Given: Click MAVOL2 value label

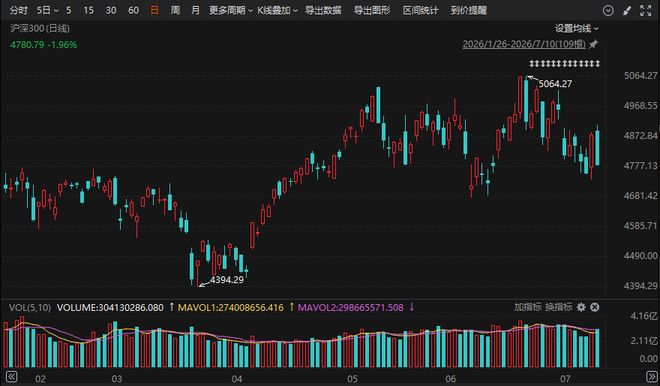Looking at the screenshot, I should [351, 308].
